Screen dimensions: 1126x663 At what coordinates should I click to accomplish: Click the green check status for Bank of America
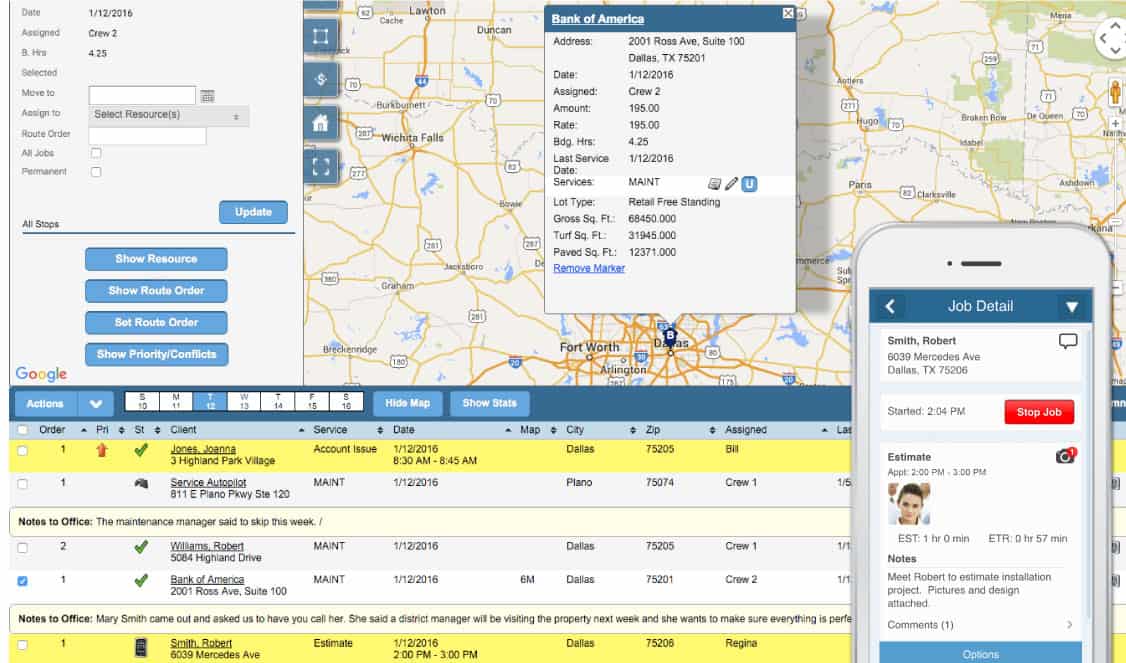(141, 580)
